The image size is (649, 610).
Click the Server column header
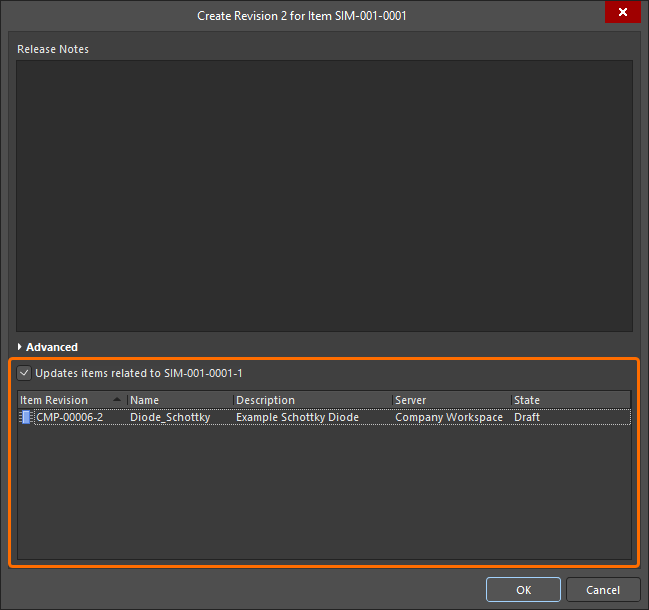[452, 400]
